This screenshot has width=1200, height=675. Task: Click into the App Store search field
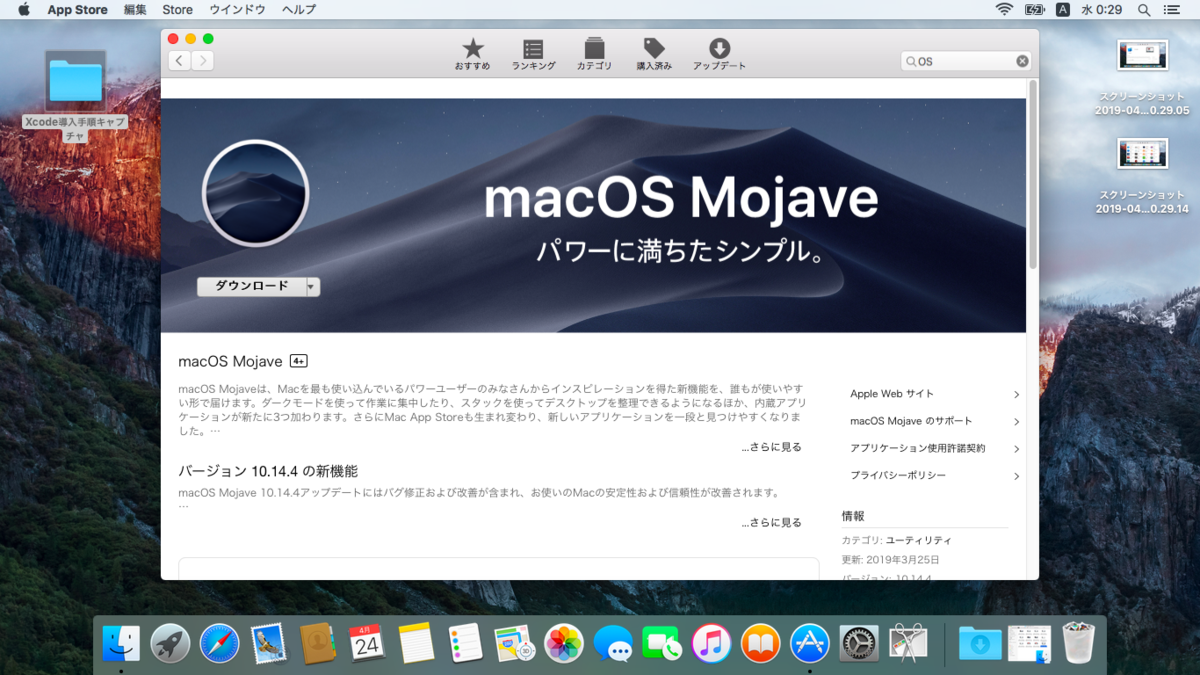(964, 61)
